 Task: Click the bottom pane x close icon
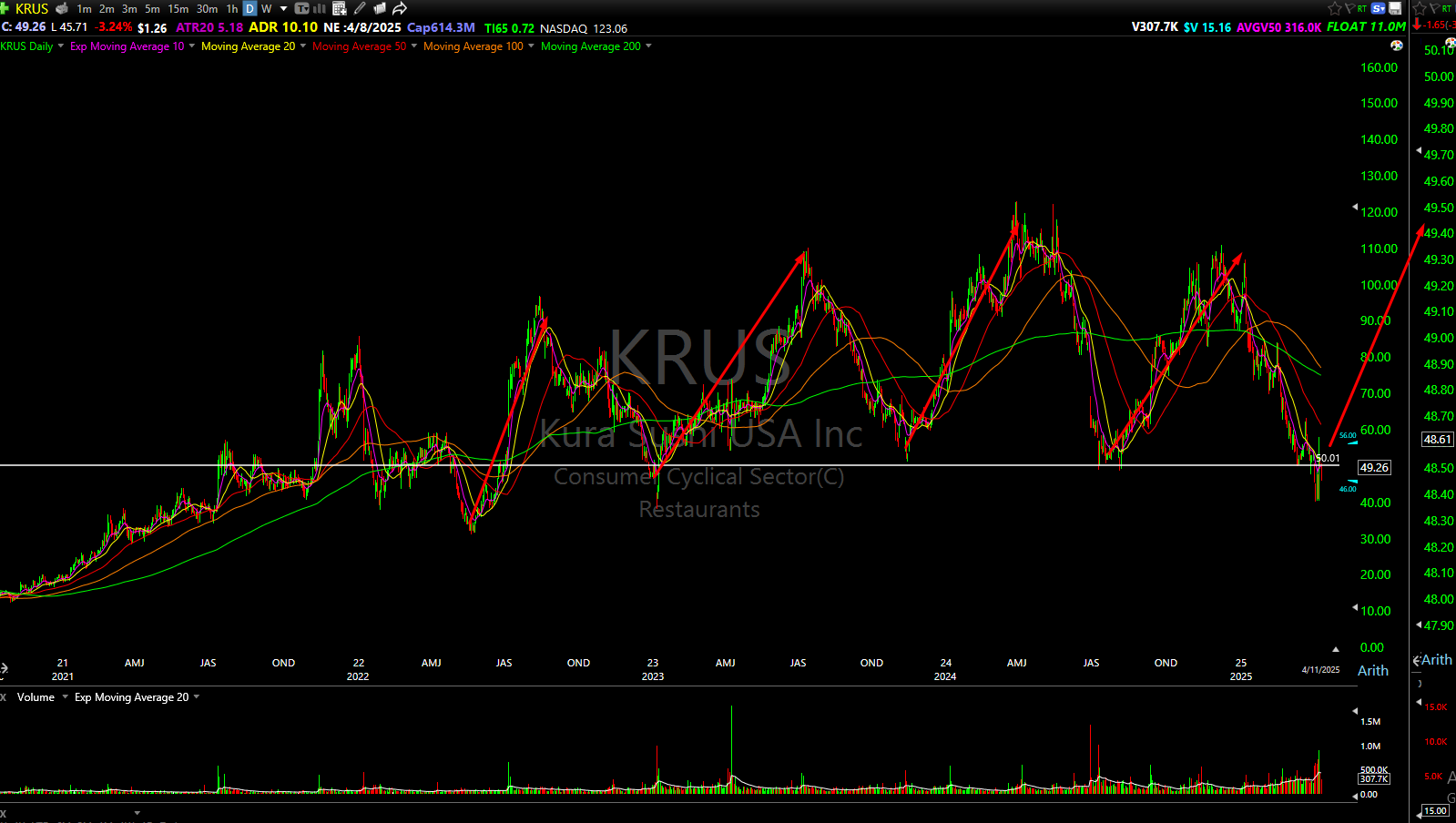click(4, 813)
